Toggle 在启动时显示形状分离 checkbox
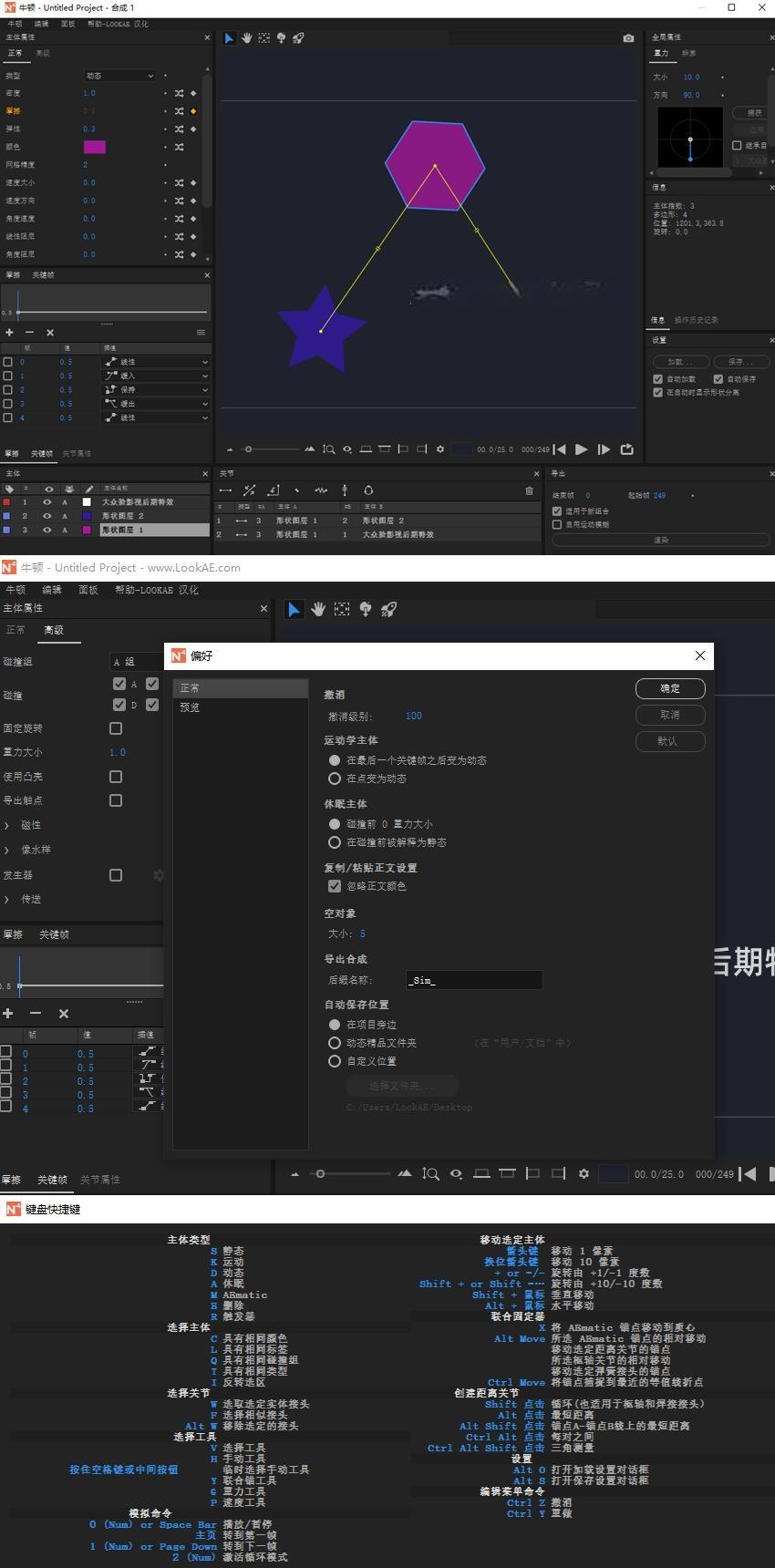 (x=658, y=393)
